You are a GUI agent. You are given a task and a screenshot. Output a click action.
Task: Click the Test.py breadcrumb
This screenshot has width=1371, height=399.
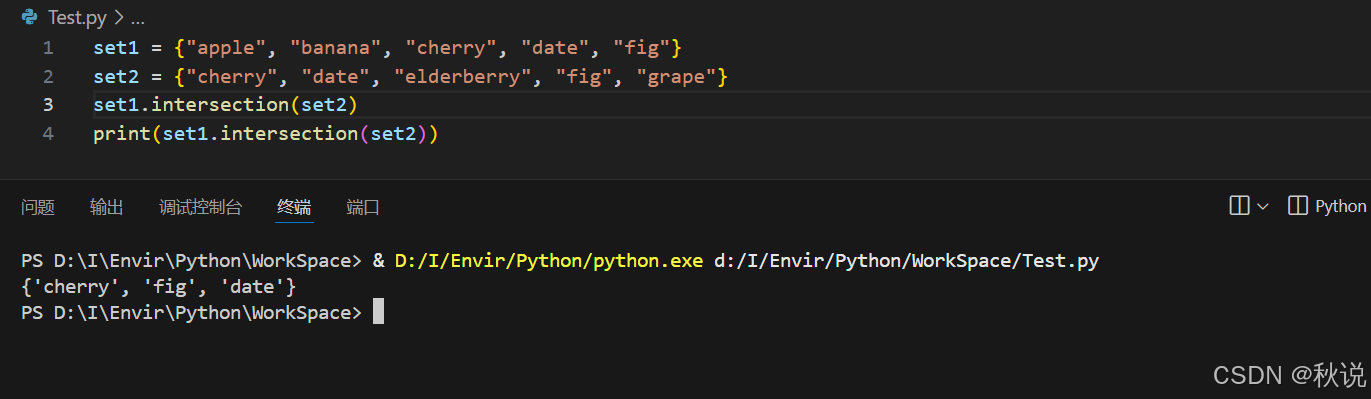click(x=76, y=18)
